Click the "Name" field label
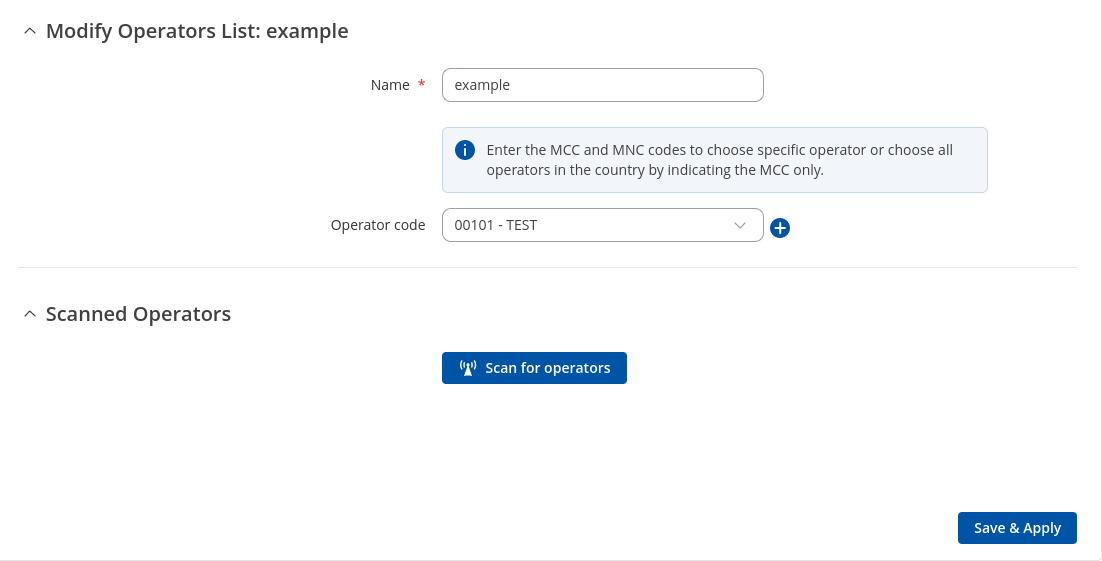This screenshot has width=1102, height=561. (390, 85)
